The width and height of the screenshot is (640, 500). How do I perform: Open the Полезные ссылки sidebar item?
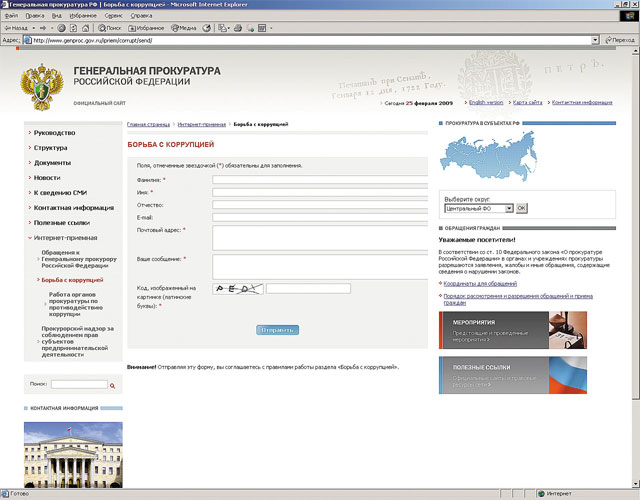coord(62,223)
